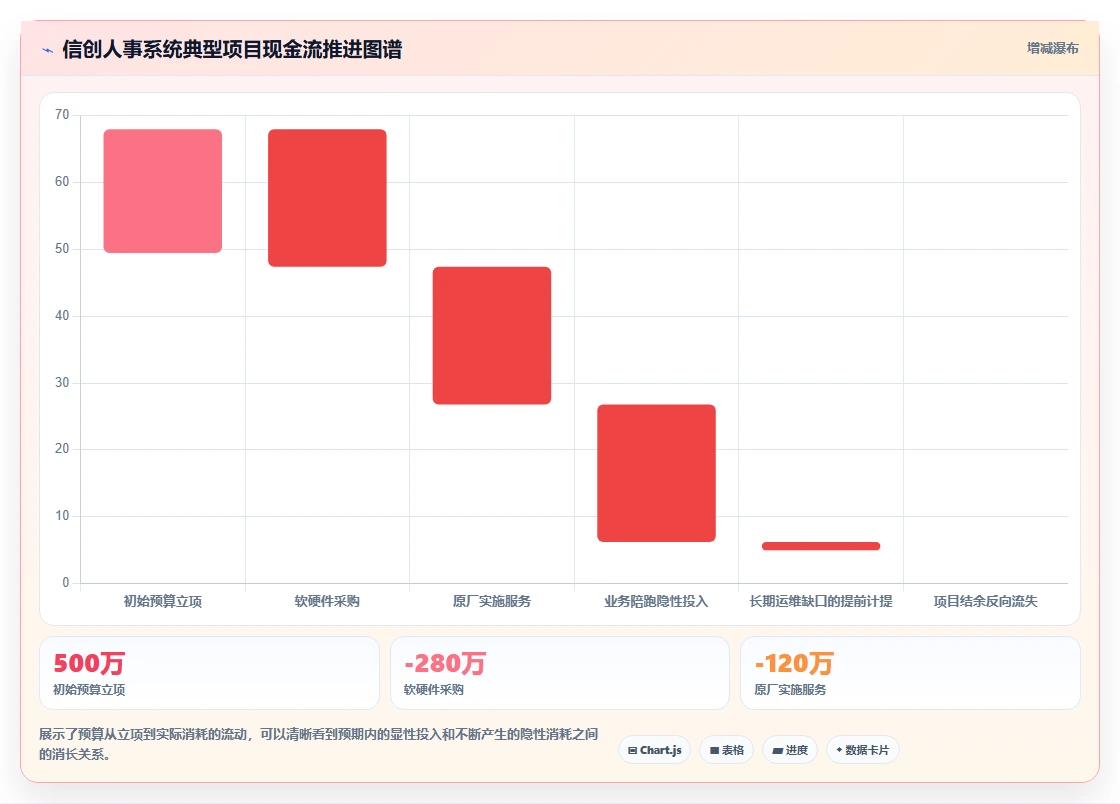This screenshot has width=1120, height=804.
Task: Click the description text starting 展示了预算
Action: 319,744
